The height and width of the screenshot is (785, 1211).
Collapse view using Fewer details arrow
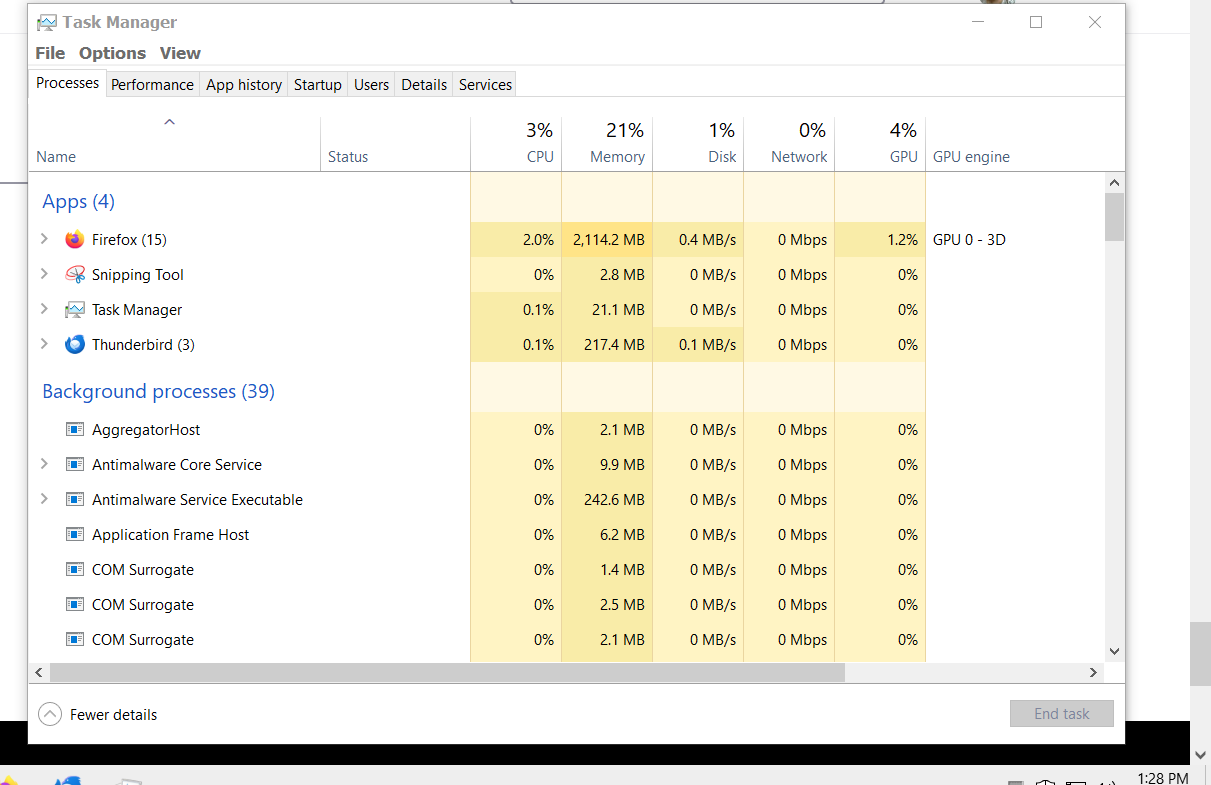(x=49, y=715)
